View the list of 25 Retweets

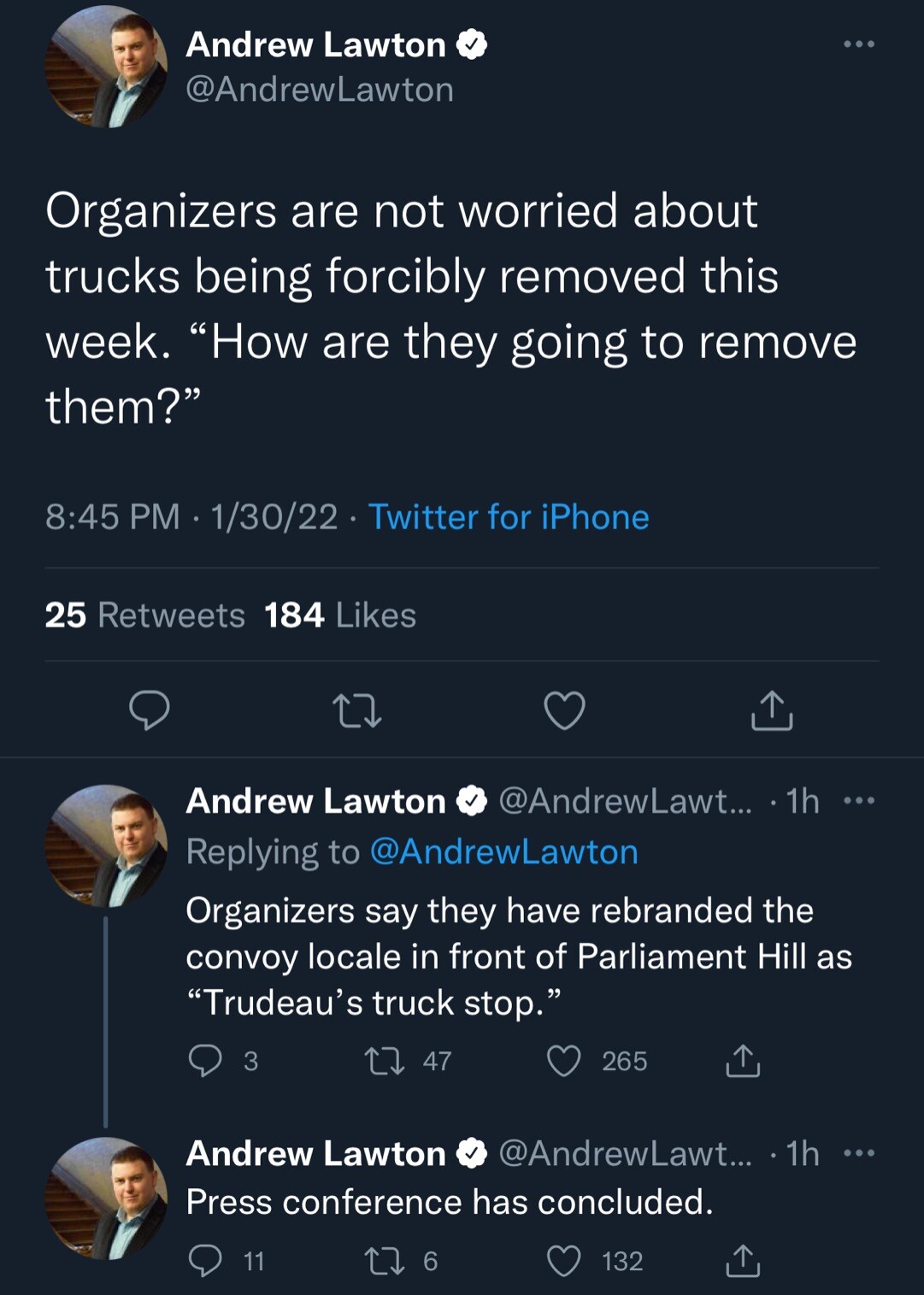[144, 615]
